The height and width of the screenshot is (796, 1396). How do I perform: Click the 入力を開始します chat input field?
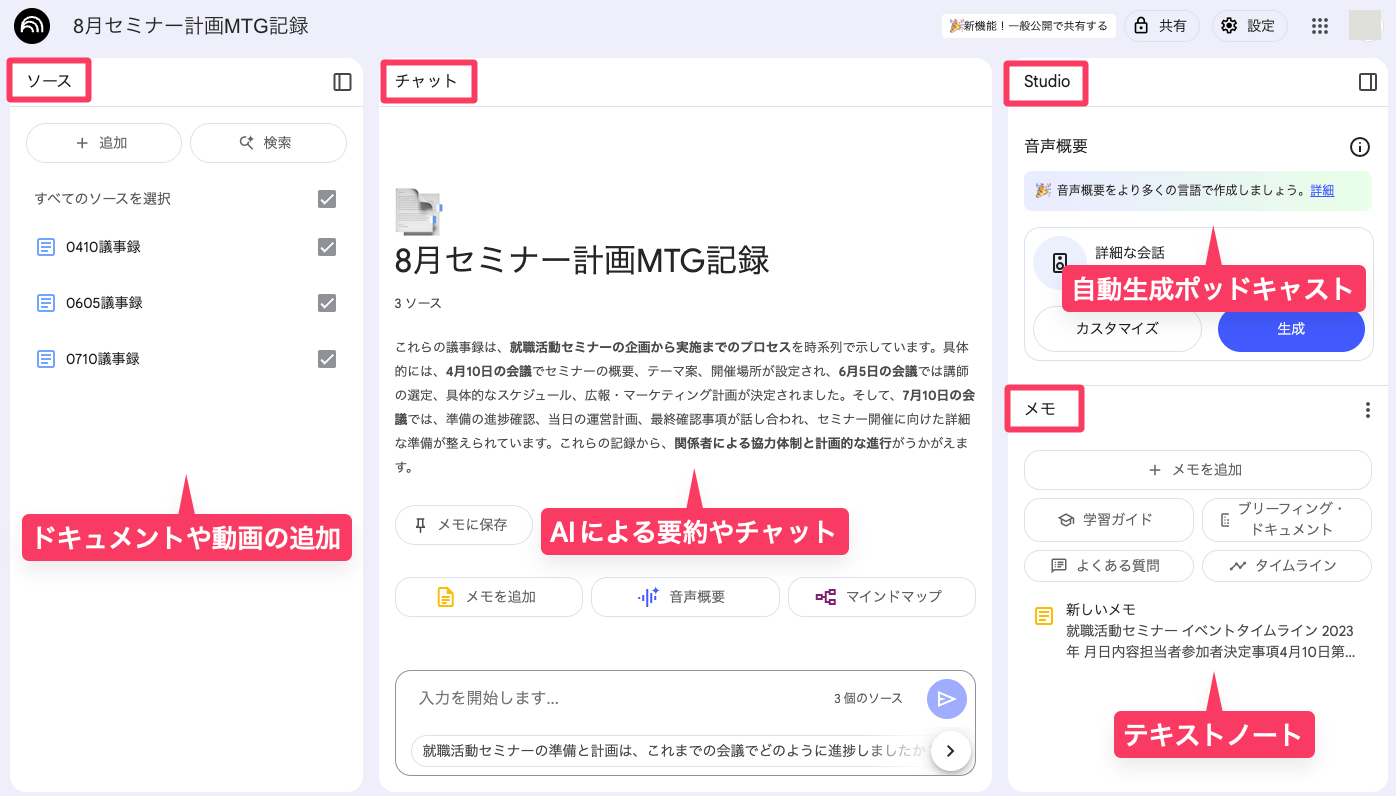[620, 698]
